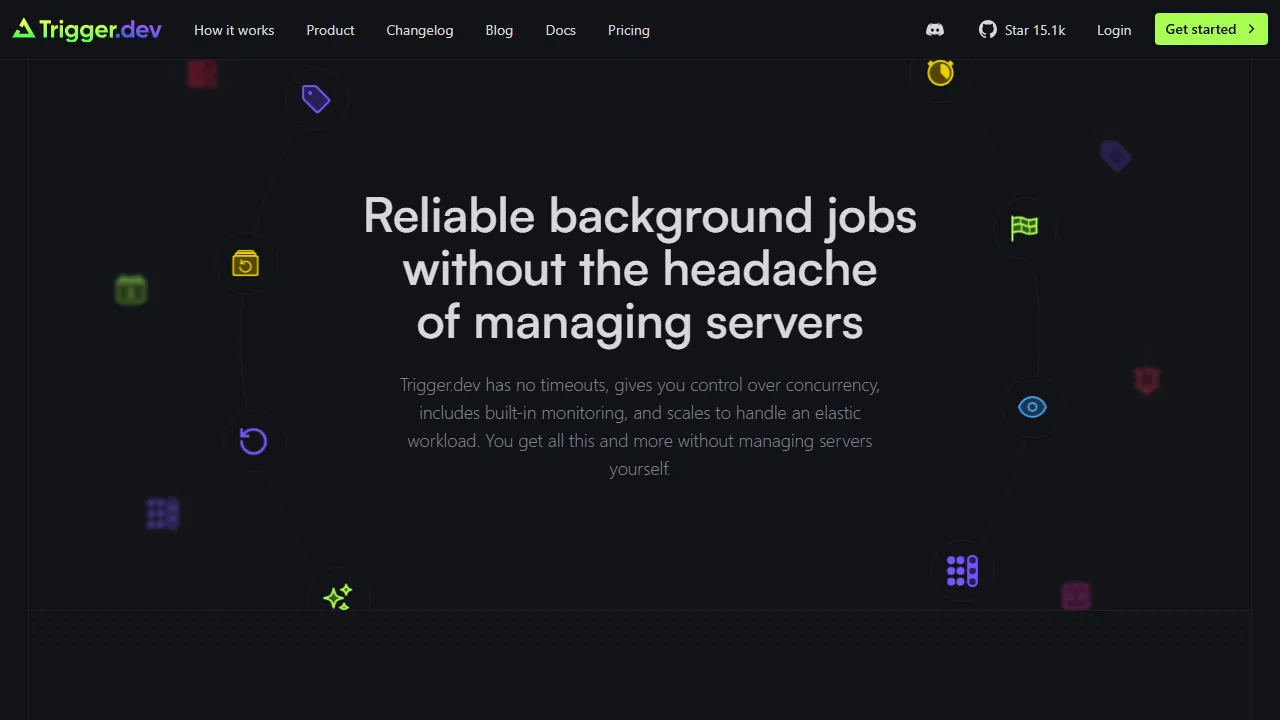Click the purple dotted grid queue icon
Image resolution: width=1280 pixels, height=720 pixels.
962,571
